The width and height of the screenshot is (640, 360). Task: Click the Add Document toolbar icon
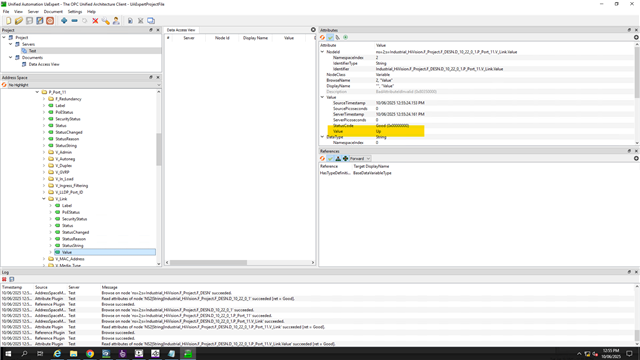tap(130, 21)
